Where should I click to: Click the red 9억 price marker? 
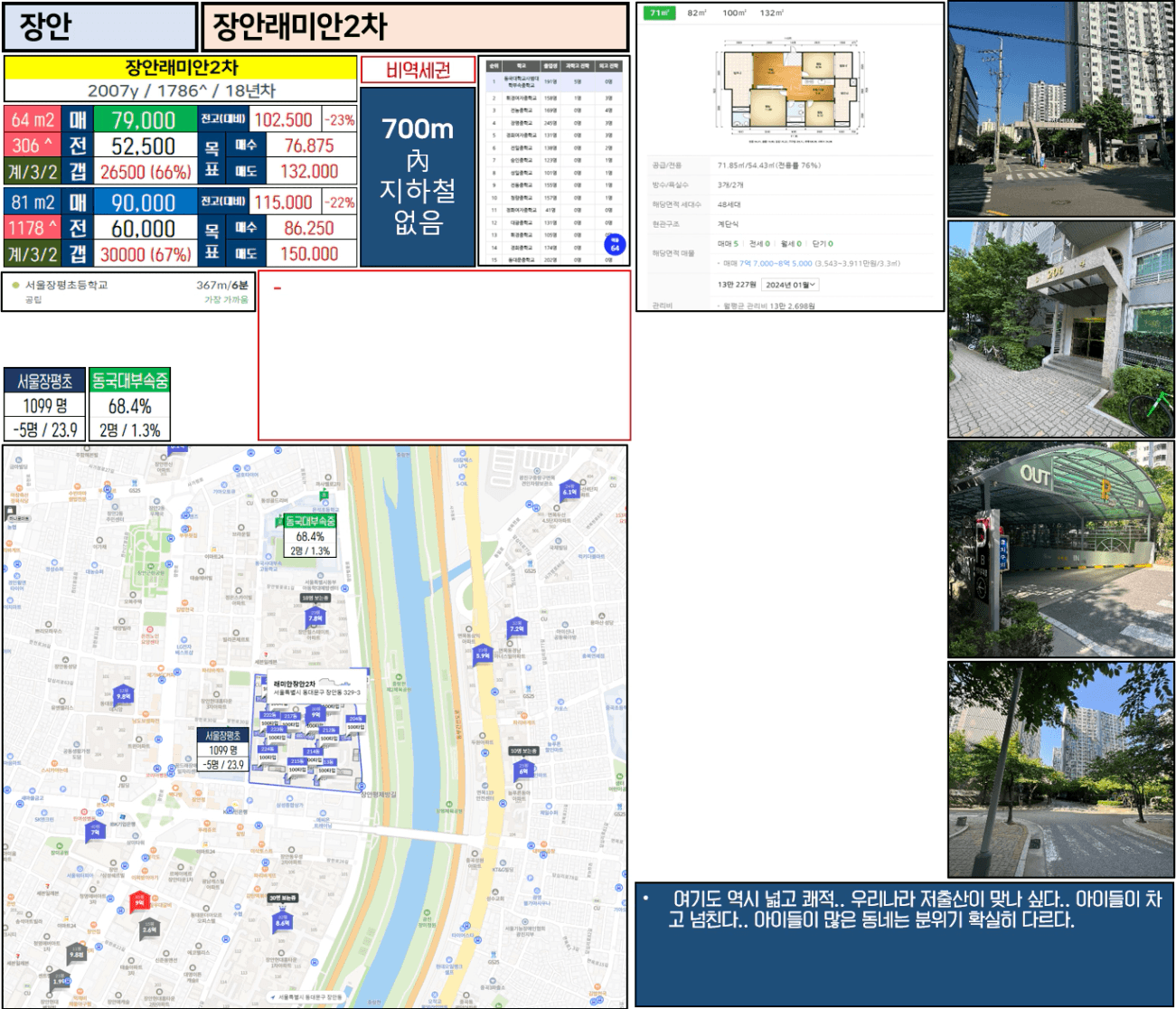coord(139,901)
